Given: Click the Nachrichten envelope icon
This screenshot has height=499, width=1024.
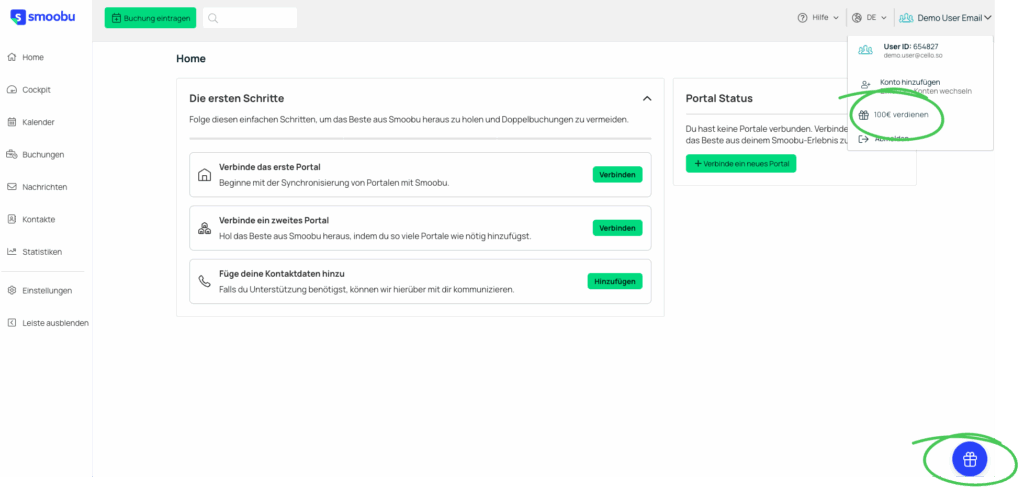Looking at the screenshot, I should click(12, 187).
